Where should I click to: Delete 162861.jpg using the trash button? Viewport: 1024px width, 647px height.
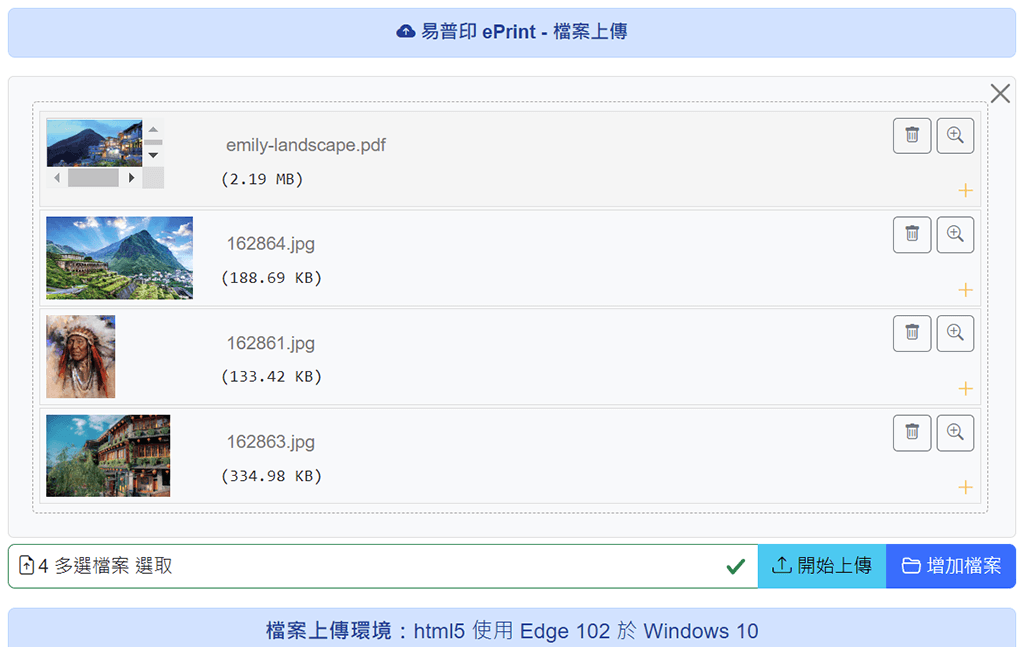tap(911, 333)
